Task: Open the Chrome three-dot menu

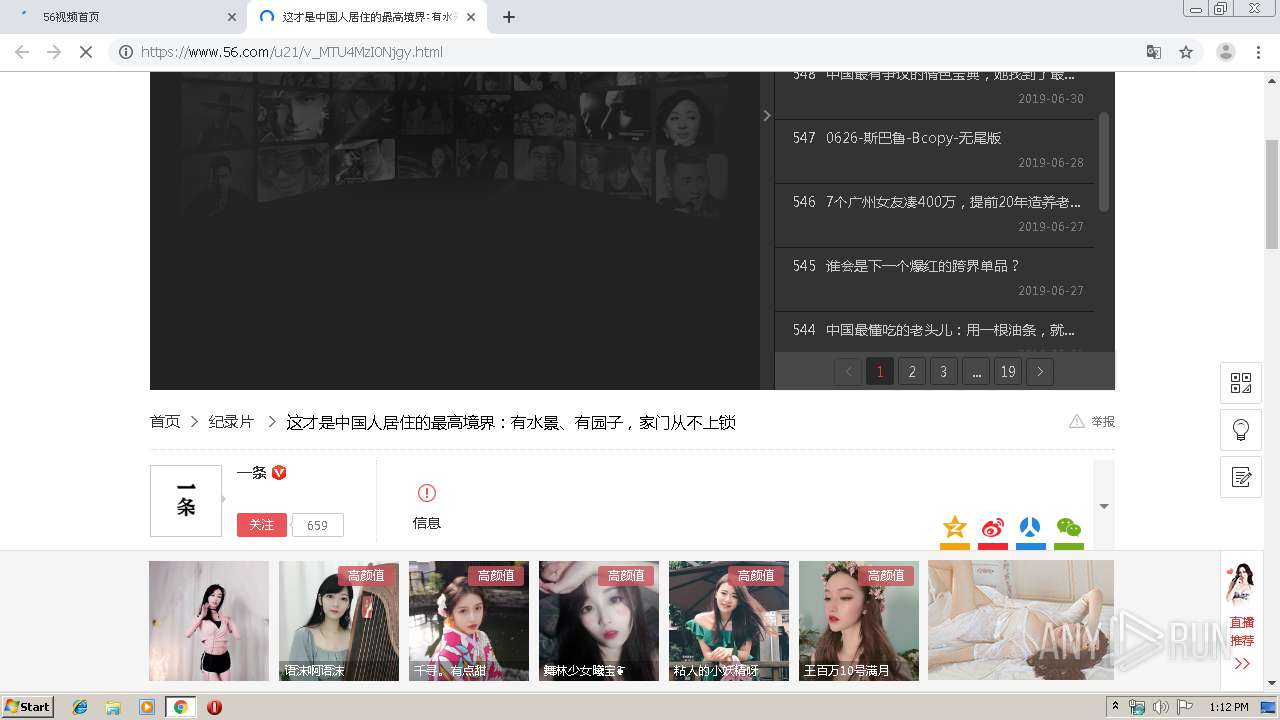Action: coord(1259,52)
